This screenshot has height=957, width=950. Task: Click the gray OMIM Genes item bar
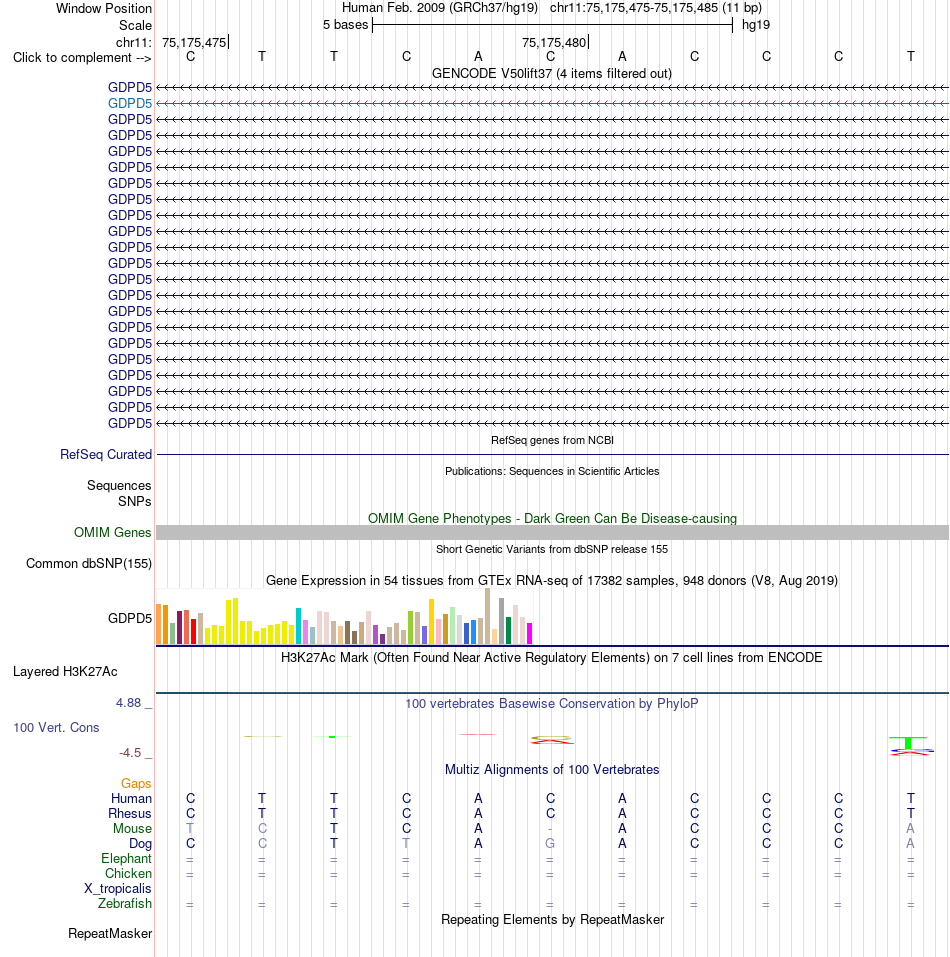552,532
